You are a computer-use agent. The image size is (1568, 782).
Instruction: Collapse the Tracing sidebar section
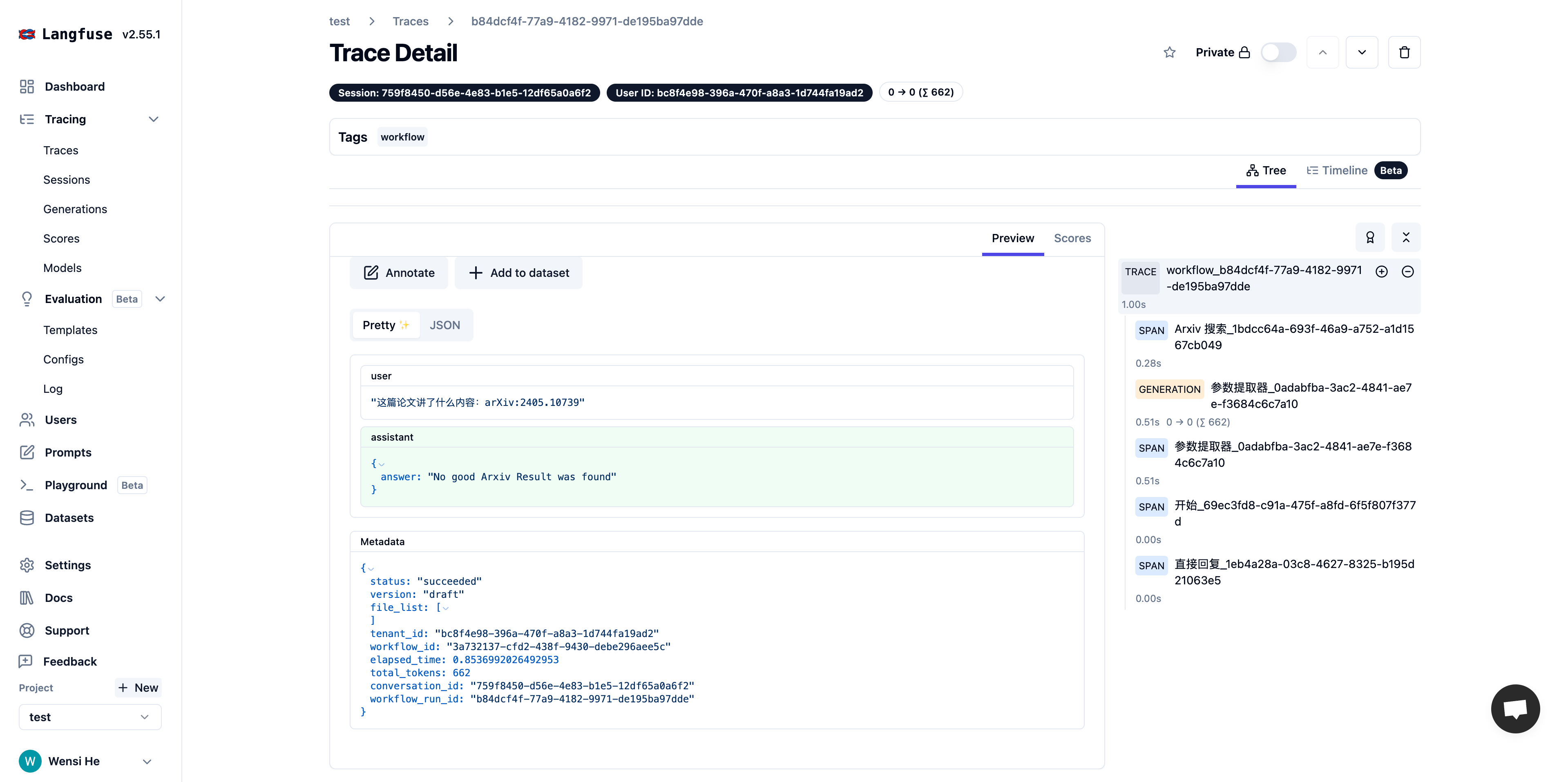(x=153, y=119)
